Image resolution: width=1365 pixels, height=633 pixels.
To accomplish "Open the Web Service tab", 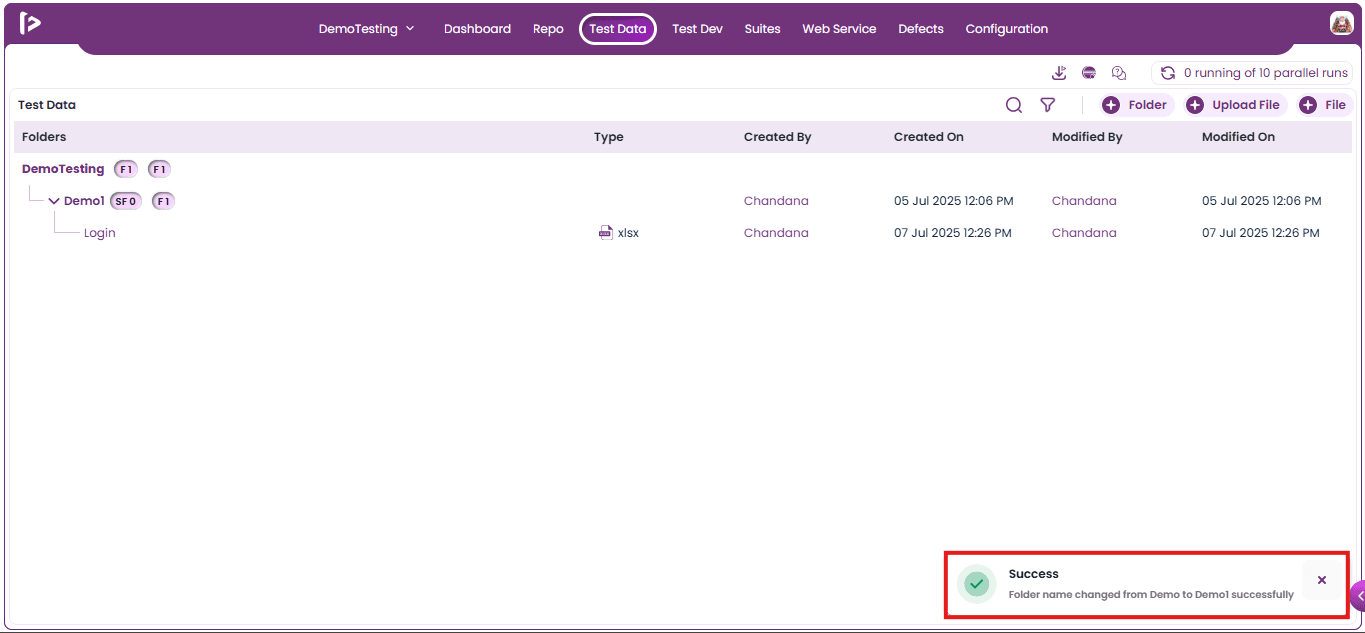I will [x=839, y=29].
